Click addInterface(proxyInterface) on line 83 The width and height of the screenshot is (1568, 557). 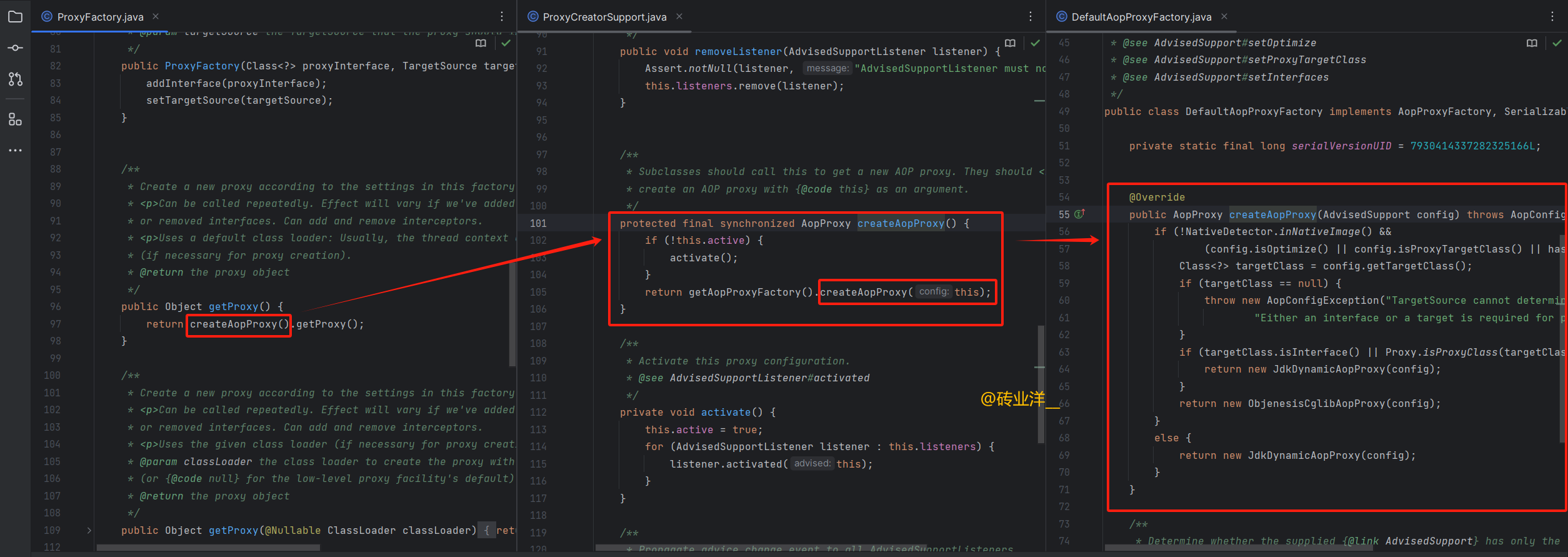(236, 84)
